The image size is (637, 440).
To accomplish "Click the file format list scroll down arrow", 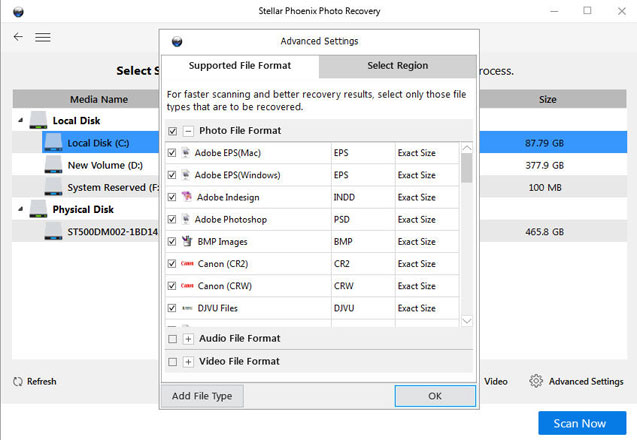I will 467,321.
